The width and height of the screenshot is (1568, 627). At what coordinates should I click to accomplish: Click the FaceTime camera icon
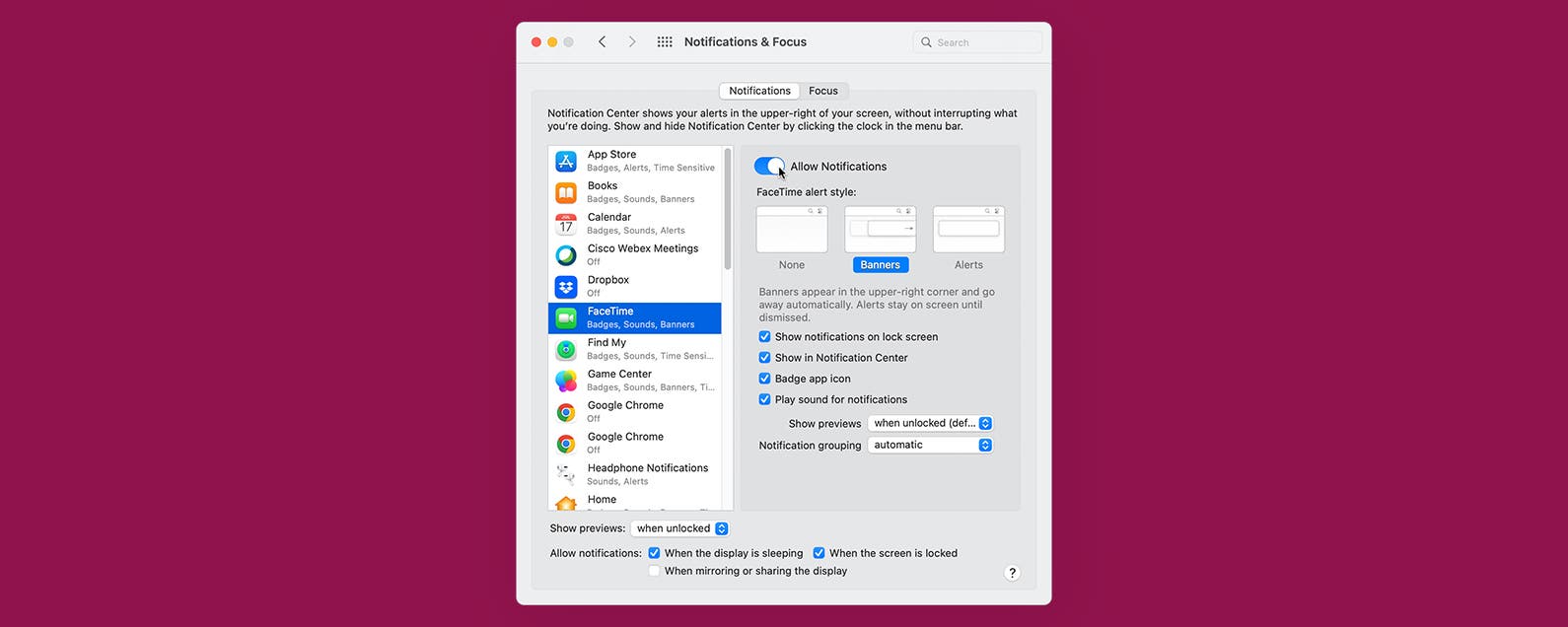(566, 317)
